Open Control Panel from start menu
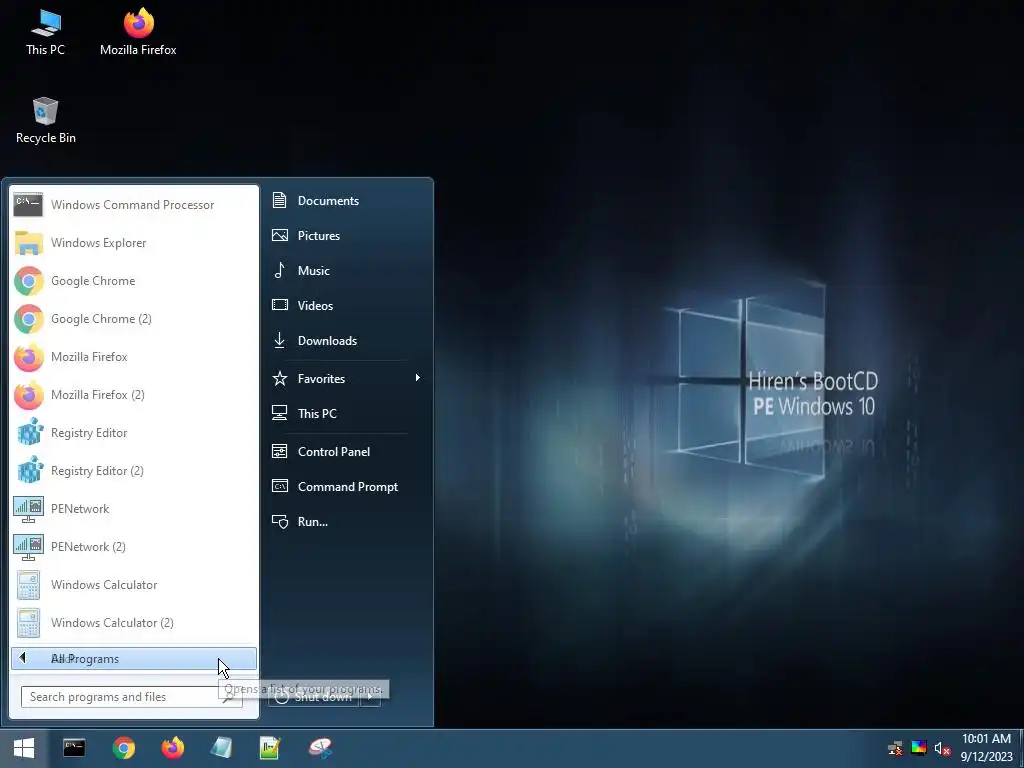Viewport: 1024px width, 768px height. (347, 452)
